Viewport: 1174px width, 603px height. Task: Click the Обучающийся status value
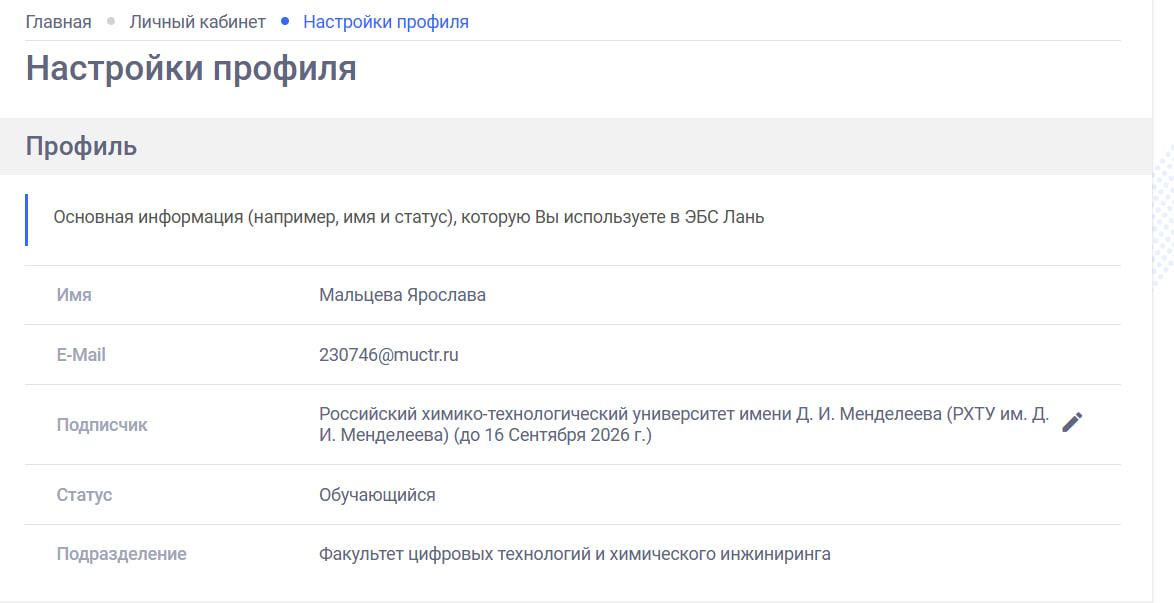coord(377,495)
